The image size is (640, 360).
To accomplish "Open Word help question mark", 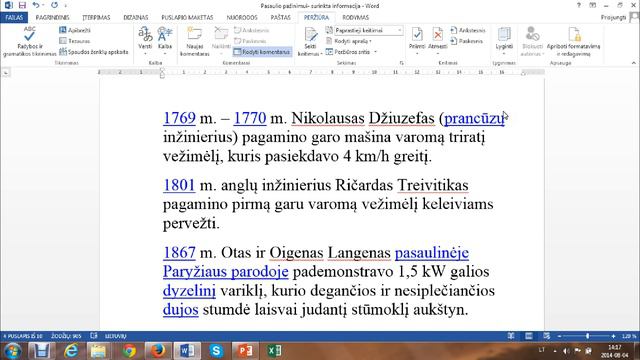I will (x=579, y=5).
